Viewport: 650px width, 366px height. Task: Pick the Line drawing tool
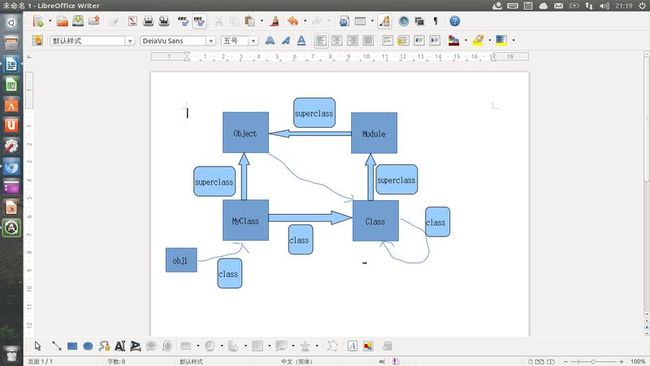[56, 346]
